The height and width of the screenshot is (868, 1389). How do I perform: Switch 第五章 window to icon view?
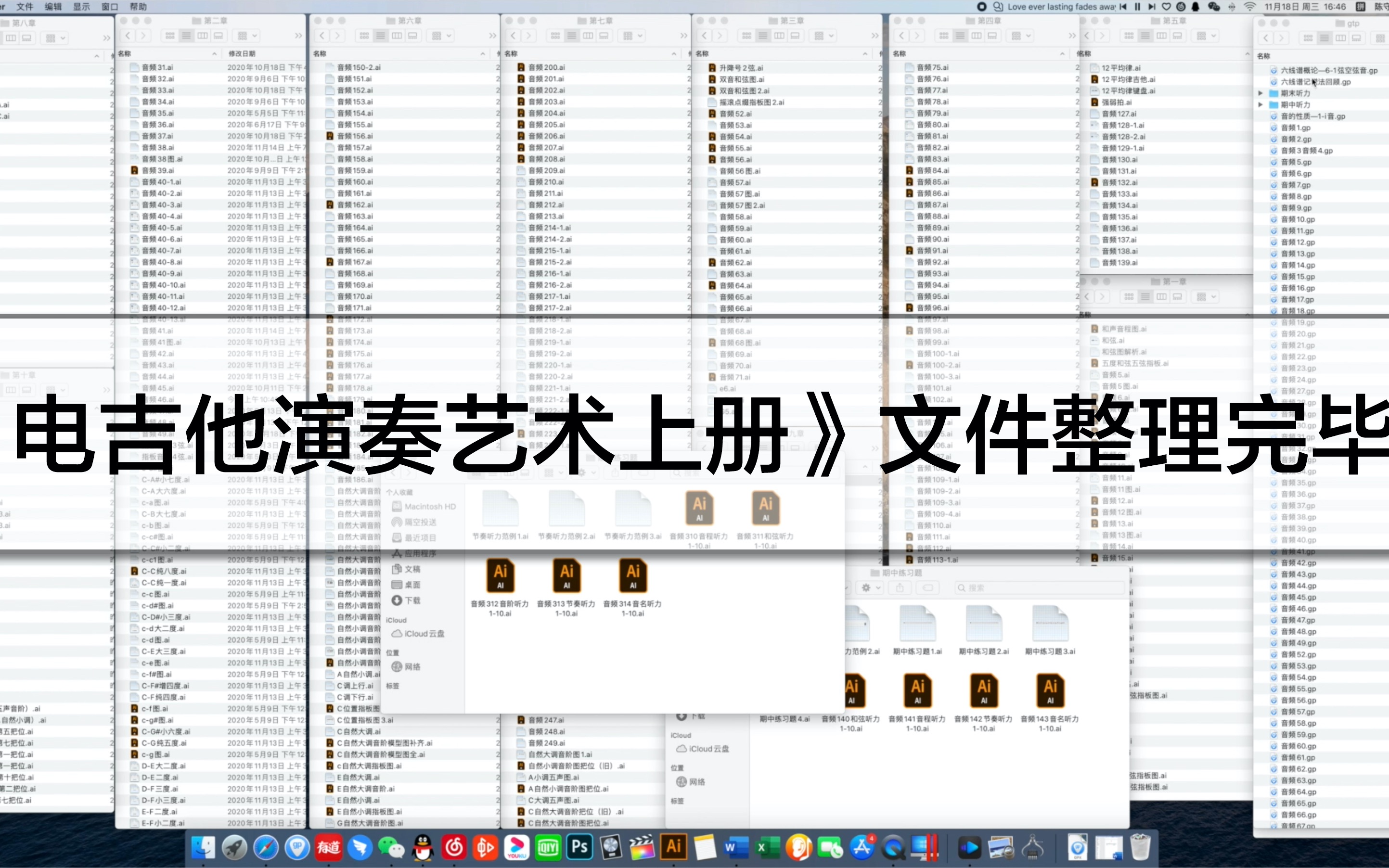point(1129,36)
